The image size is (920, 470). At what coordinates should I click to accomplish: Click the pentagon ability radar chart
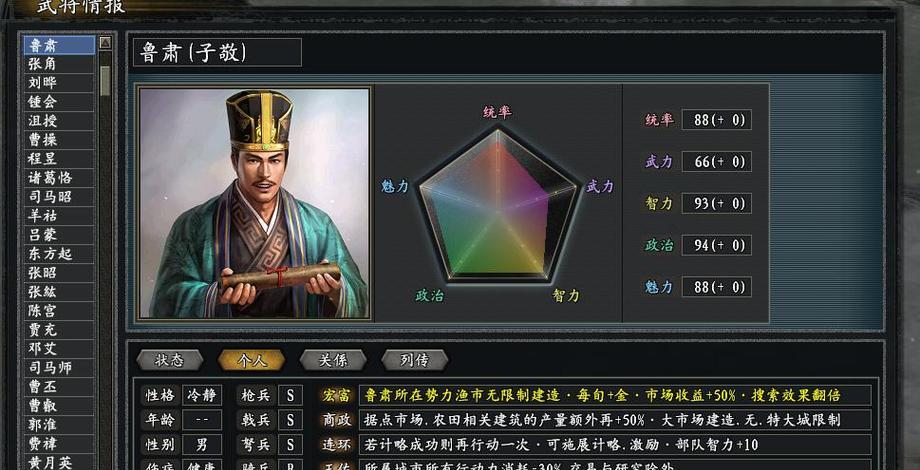tap(498, 205)
